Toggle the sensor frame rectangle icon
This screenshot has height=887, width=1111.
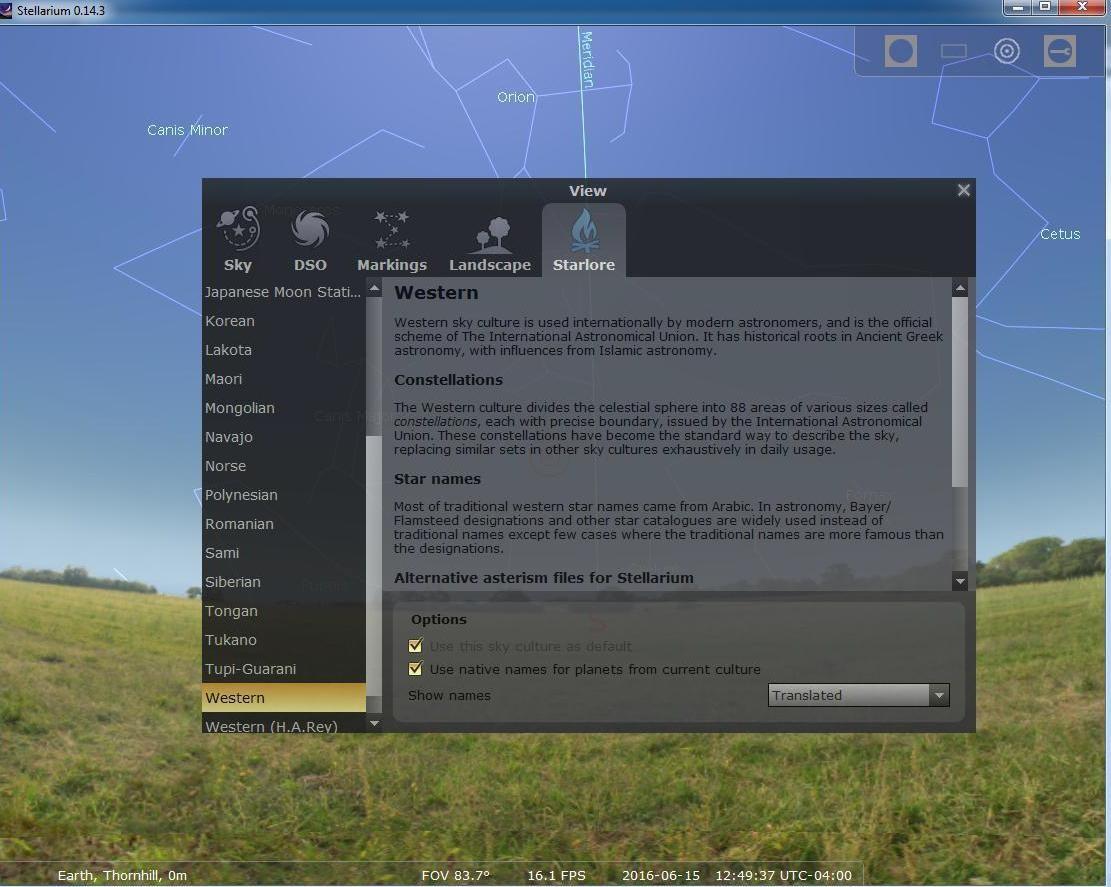(954, 51)
